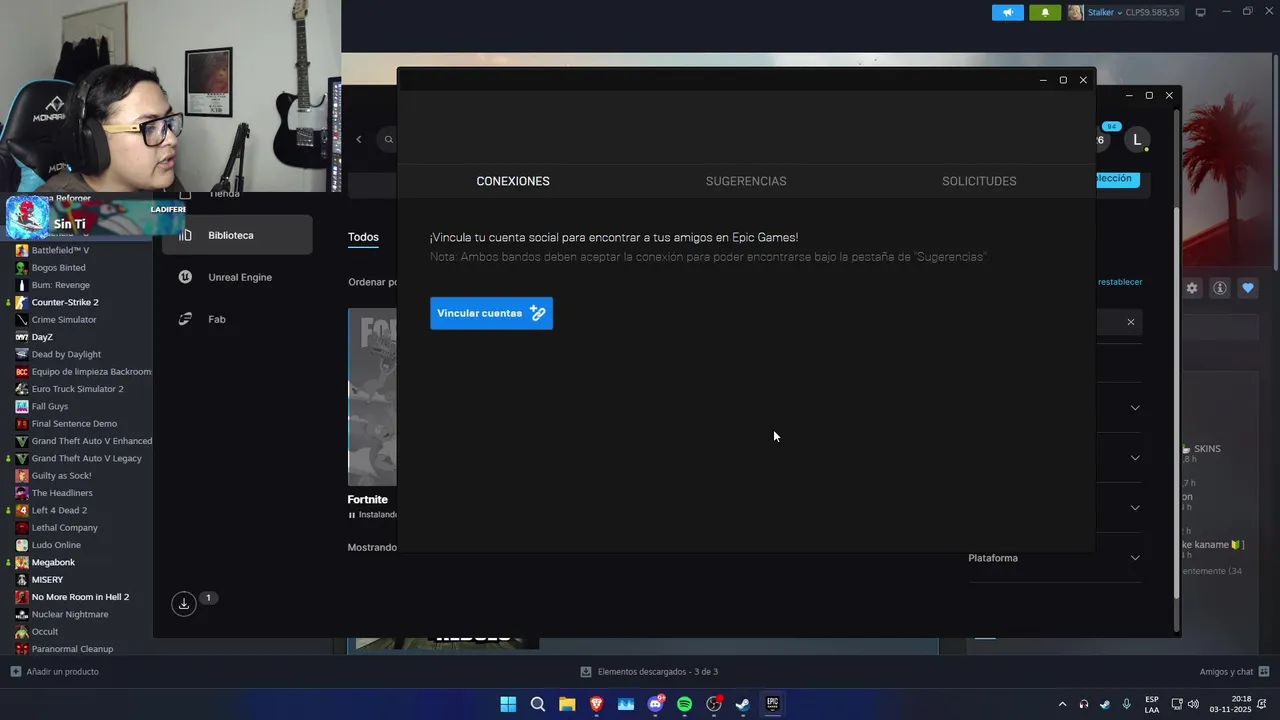Click the tray headphones icon
Image resolution: width=1280 pixels, height=720 pixels.
point(1084,704)
